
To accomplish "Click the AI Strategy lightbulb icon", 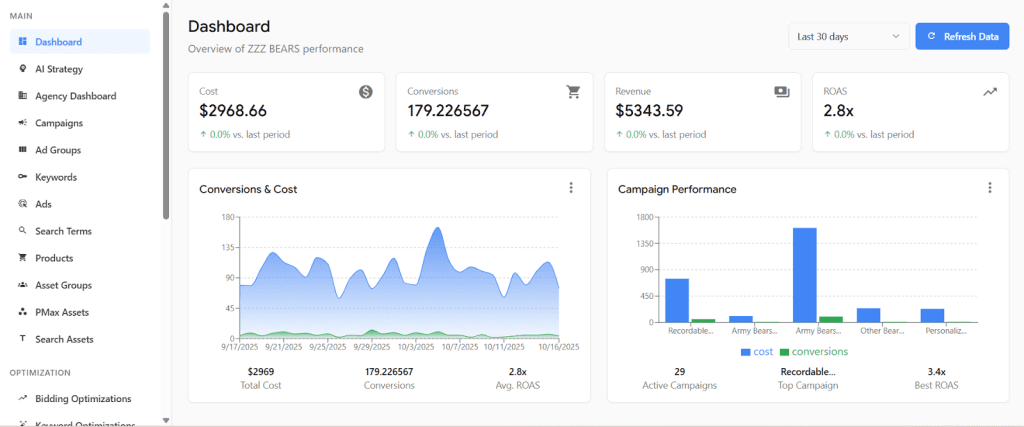I will (x=23, y=69).
